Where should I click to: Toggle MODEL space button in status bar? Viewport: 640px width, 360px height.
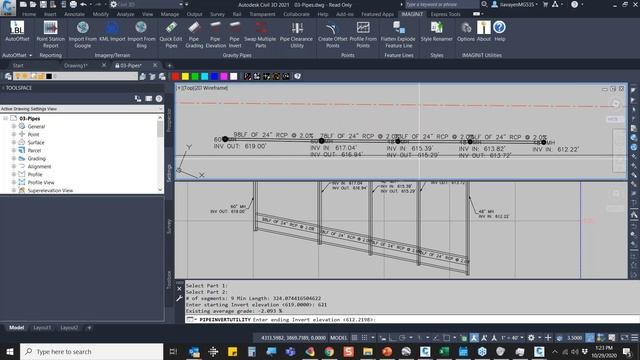338,338
